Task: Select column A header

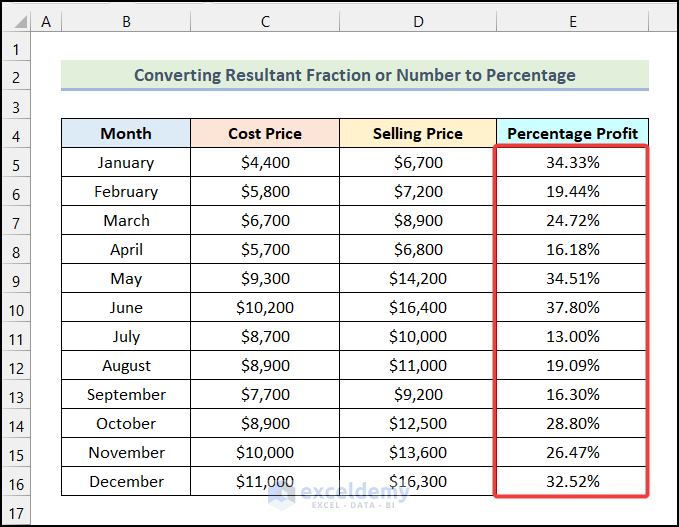Action: [x=46, y=20]
